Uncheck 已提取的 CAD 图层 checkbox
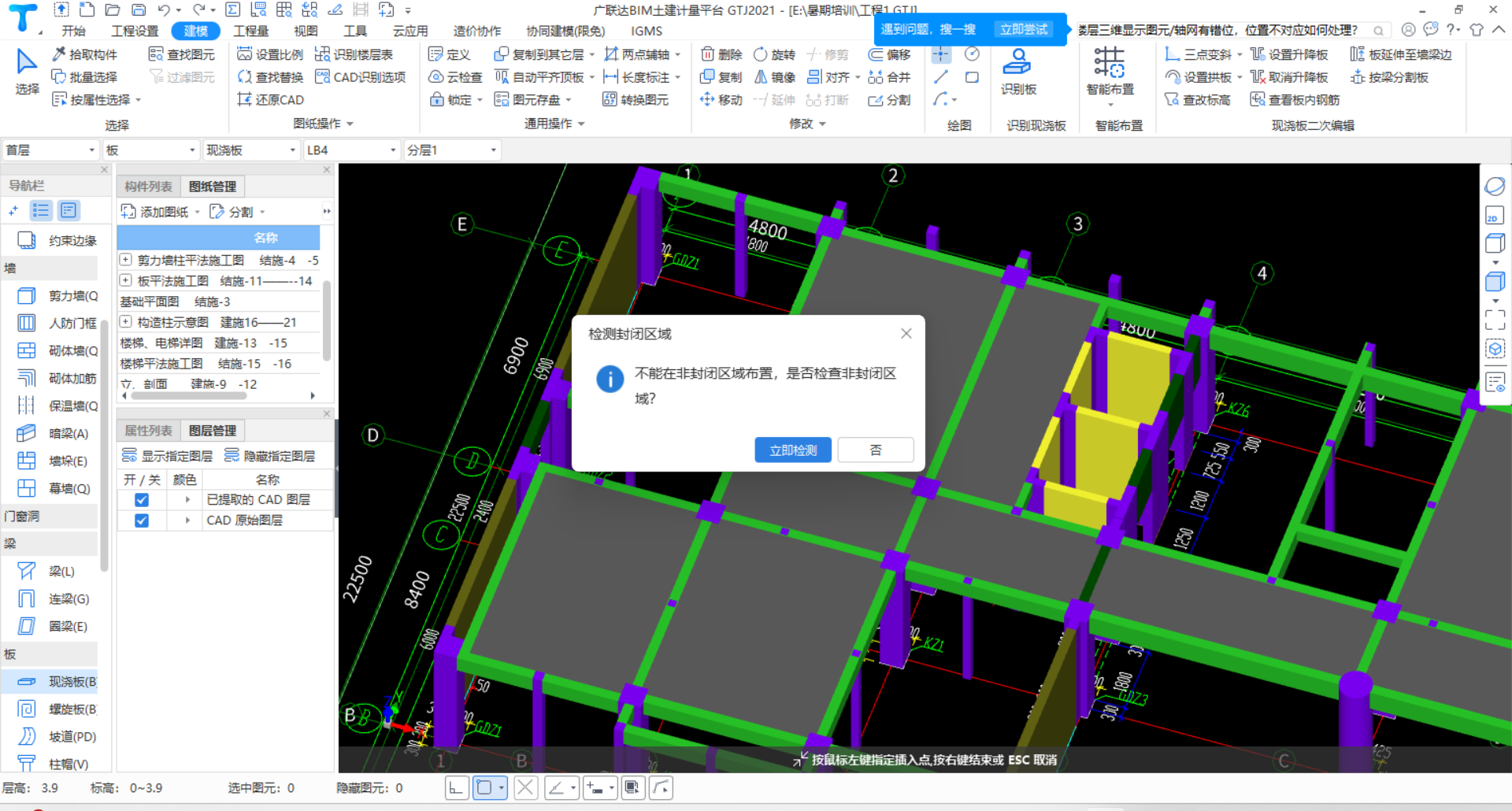This screenshot has width=1512, height=811. click(x=142, y=500)
